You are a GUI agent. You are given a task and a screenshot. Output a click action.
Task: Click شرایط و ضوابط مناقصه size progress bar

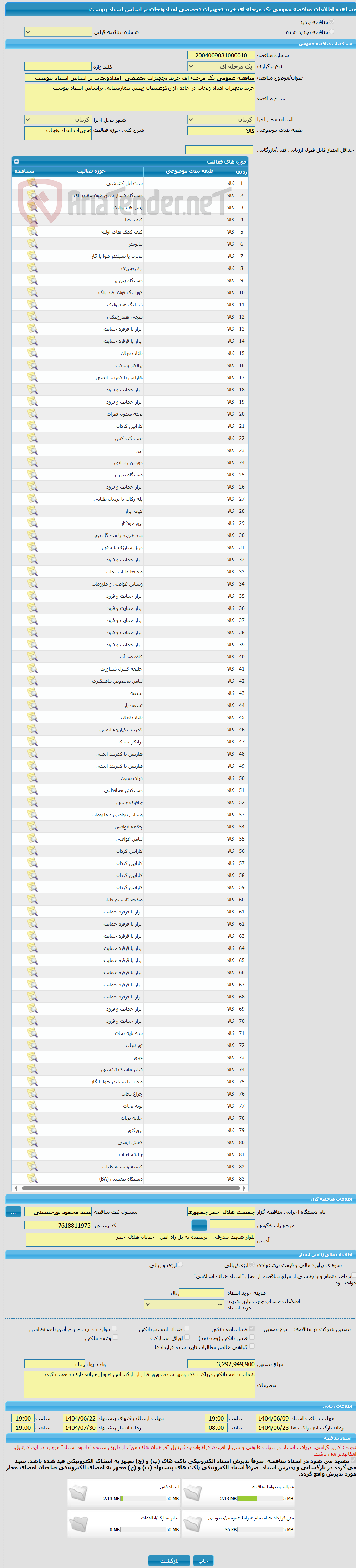260,1499
